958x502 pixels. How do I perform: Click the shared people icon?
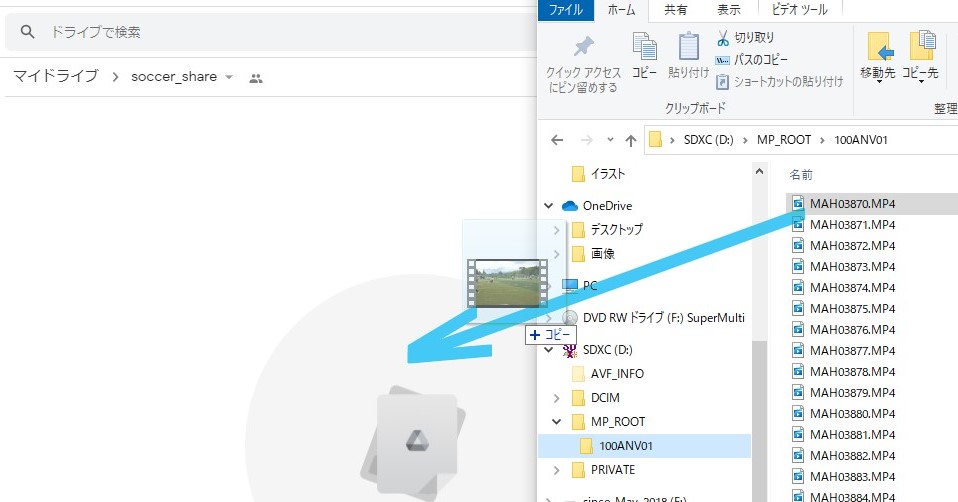(256, 78)
